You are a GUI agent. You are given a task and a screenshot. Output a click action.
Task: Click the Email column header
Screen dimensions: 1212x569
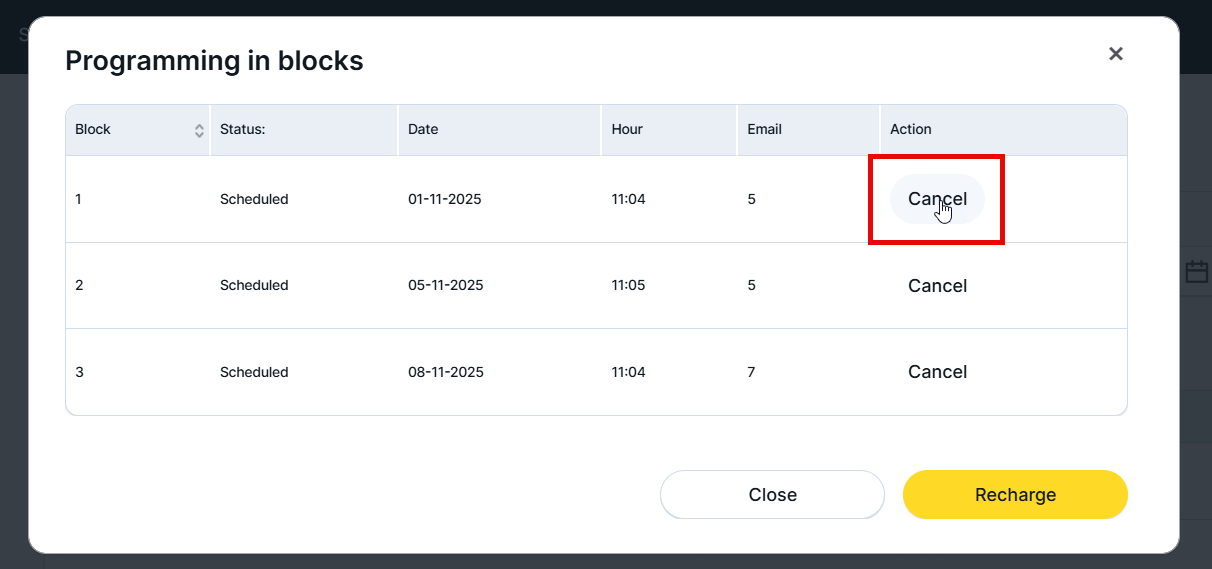[x=765, y=130]
